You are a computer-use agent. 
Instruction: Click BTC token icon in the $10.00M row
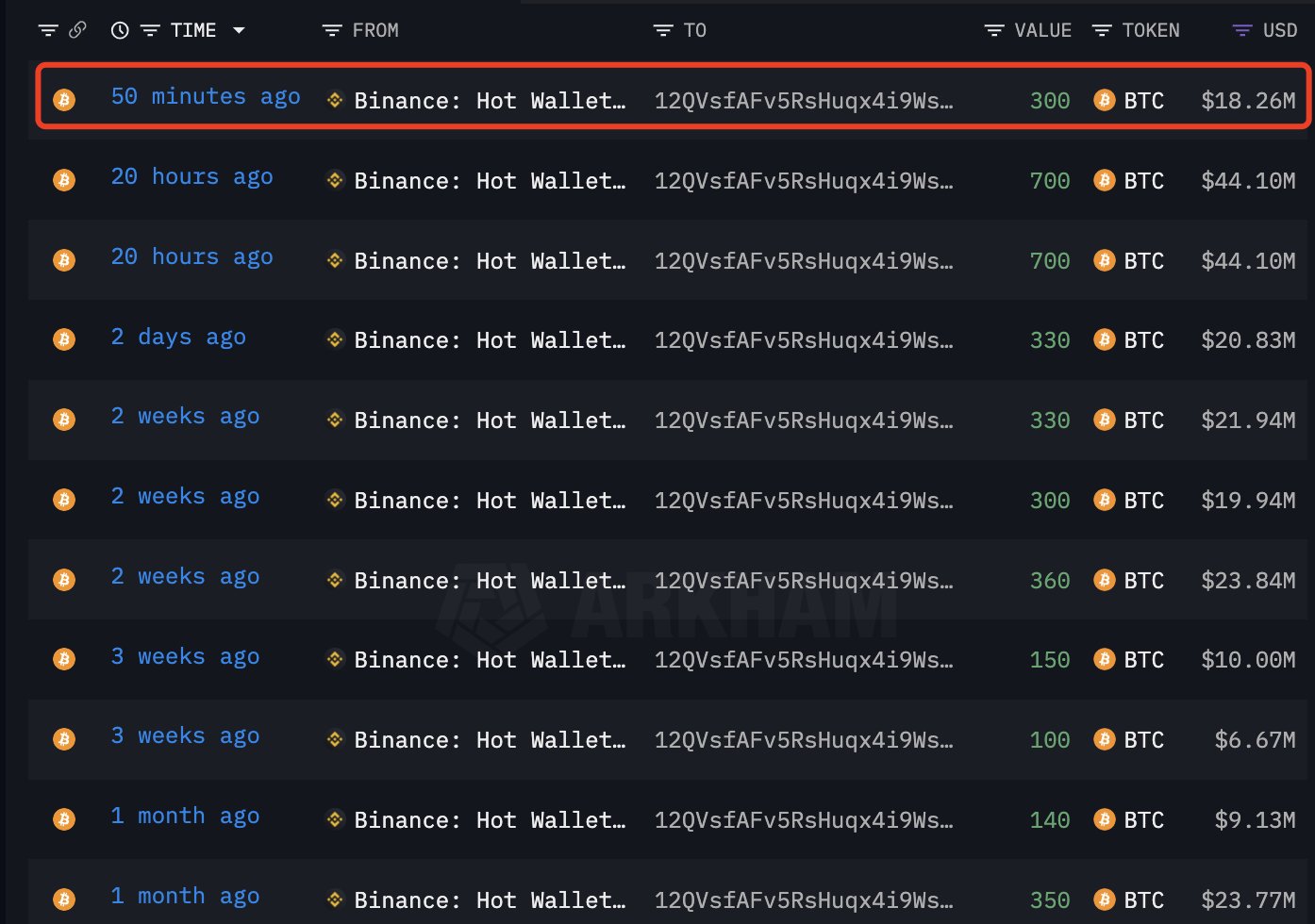(x=1105, y=659)
